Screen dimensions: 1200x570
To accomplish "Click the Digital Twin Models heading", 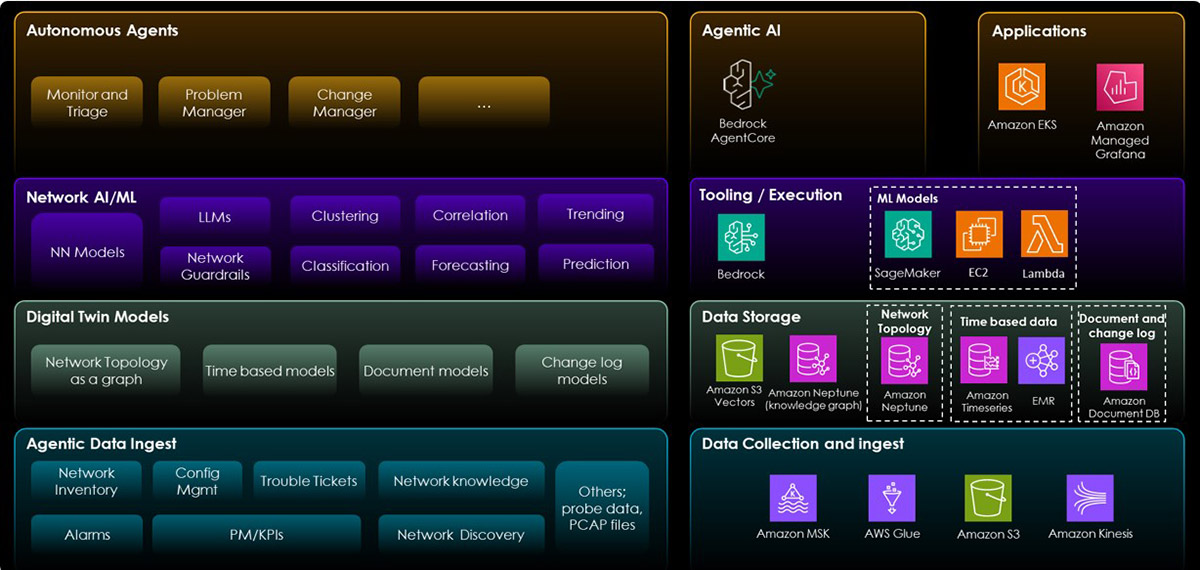I will click(x=98, y=316).
